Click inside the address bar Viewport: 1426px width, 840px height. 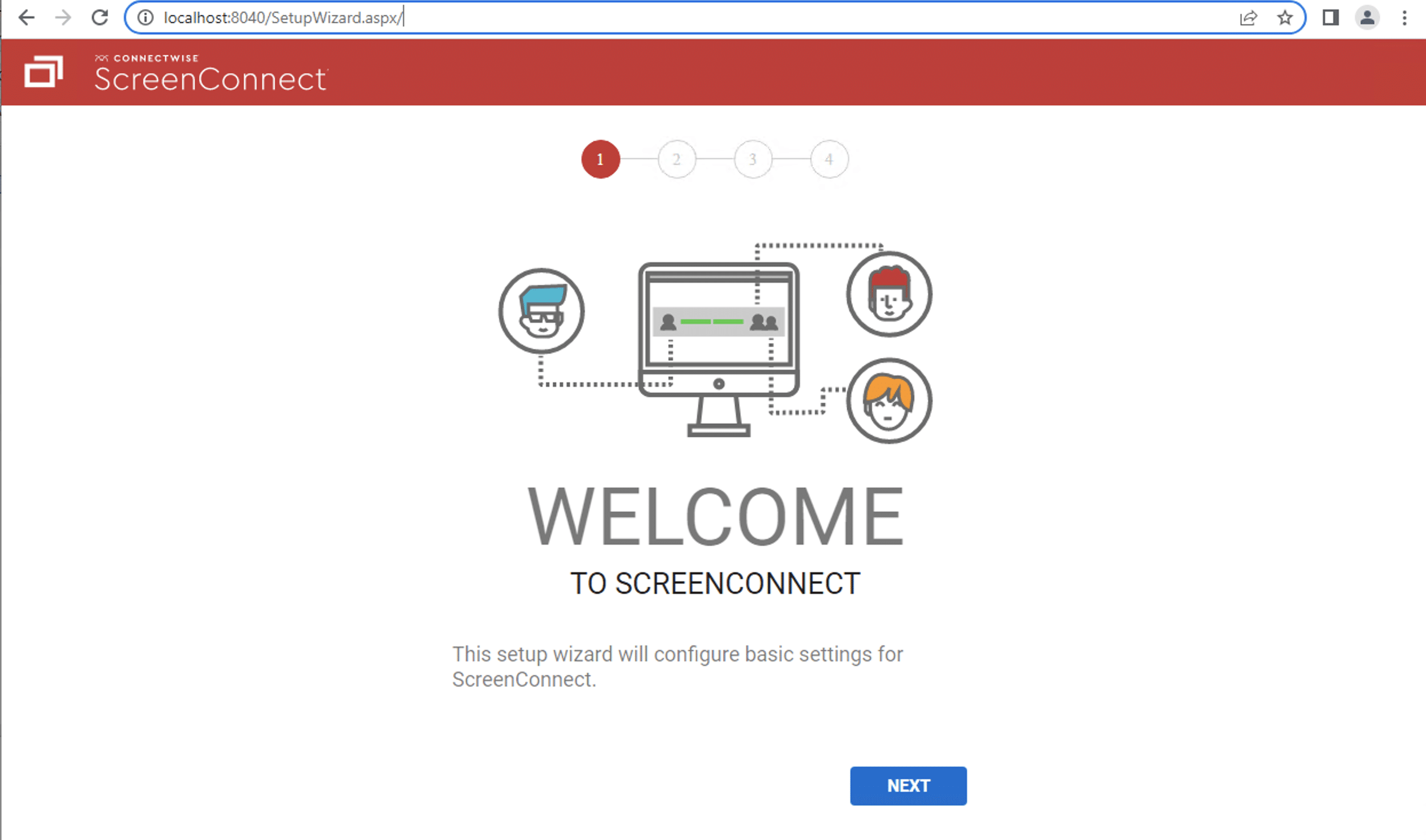pos(401,17)
